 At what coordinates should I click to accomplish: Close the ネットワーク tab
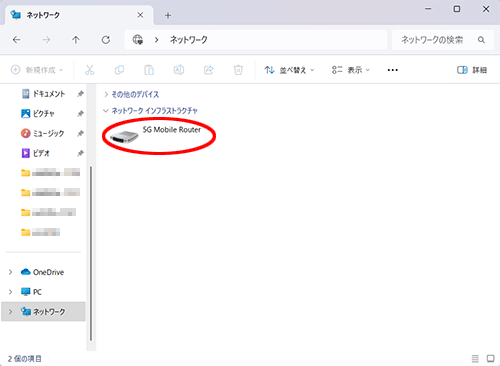pyautogui.click(x=140, y=15)
